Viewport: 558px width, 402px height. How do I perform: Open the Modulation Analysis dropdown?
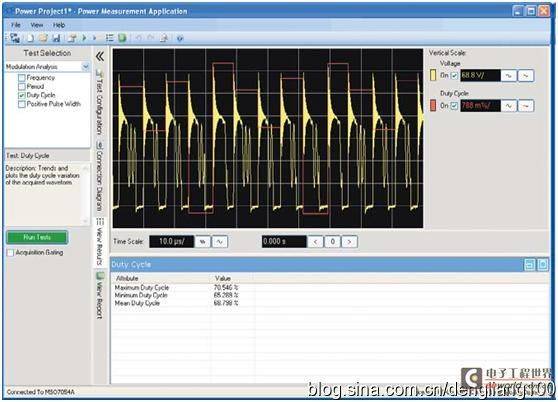(85, 67)
